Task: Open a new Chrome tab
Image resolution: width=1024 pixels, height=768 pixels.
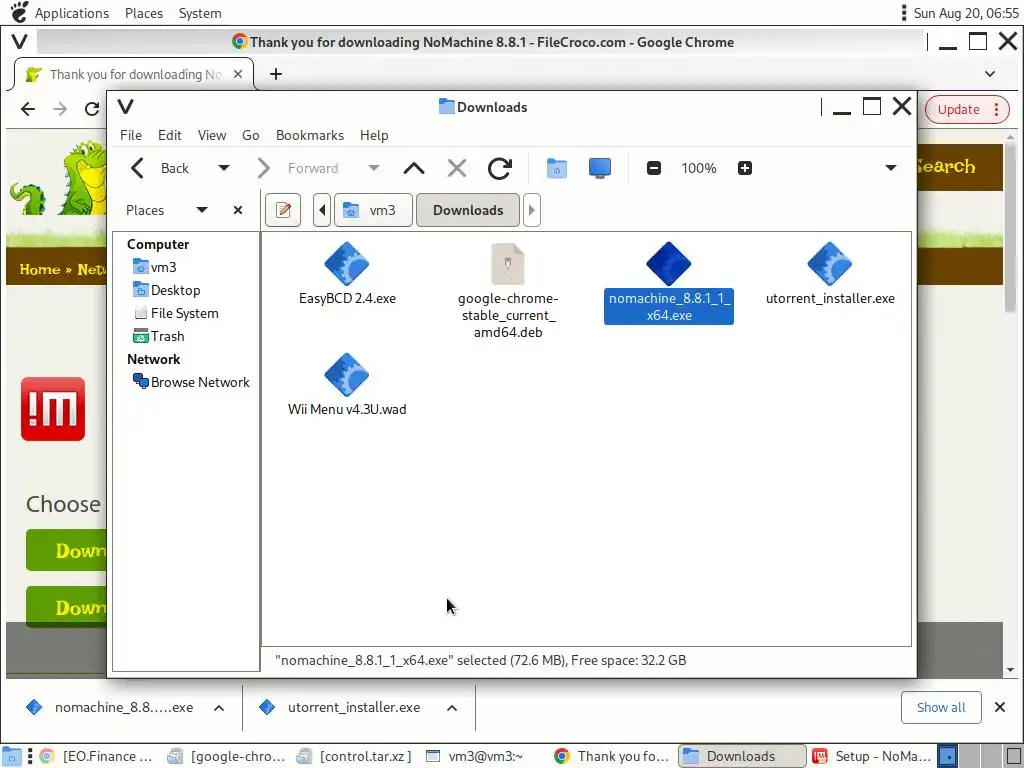Action: click(276, 74)
